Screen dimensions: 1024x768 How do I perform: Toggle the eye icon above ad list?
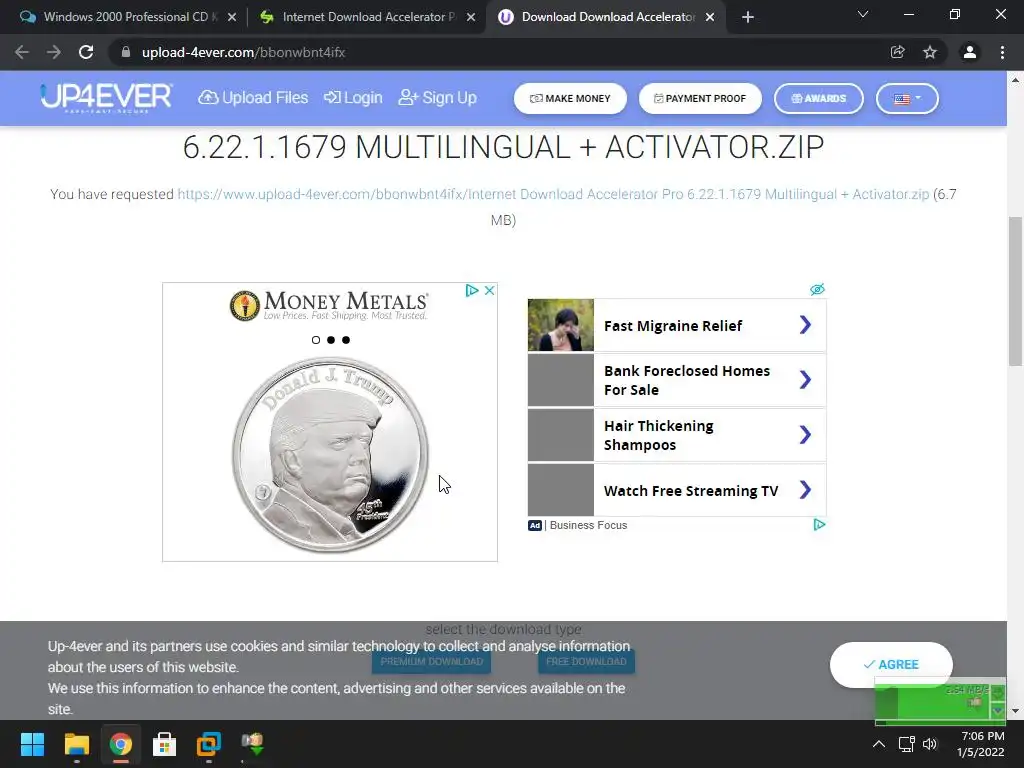817,289
